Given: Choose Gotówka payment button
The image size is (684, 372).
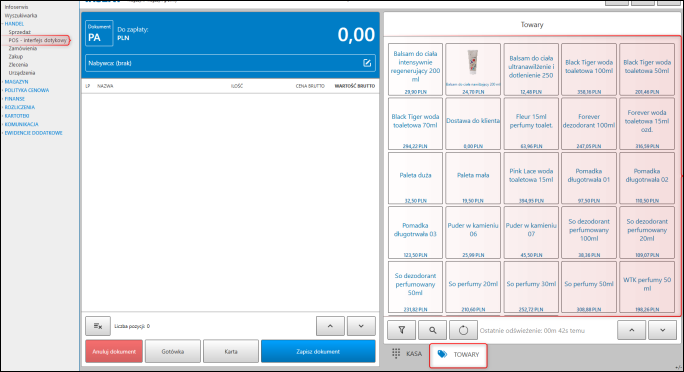Looking at the screenshot, I should pyautogui.click(x=173, y=352).
